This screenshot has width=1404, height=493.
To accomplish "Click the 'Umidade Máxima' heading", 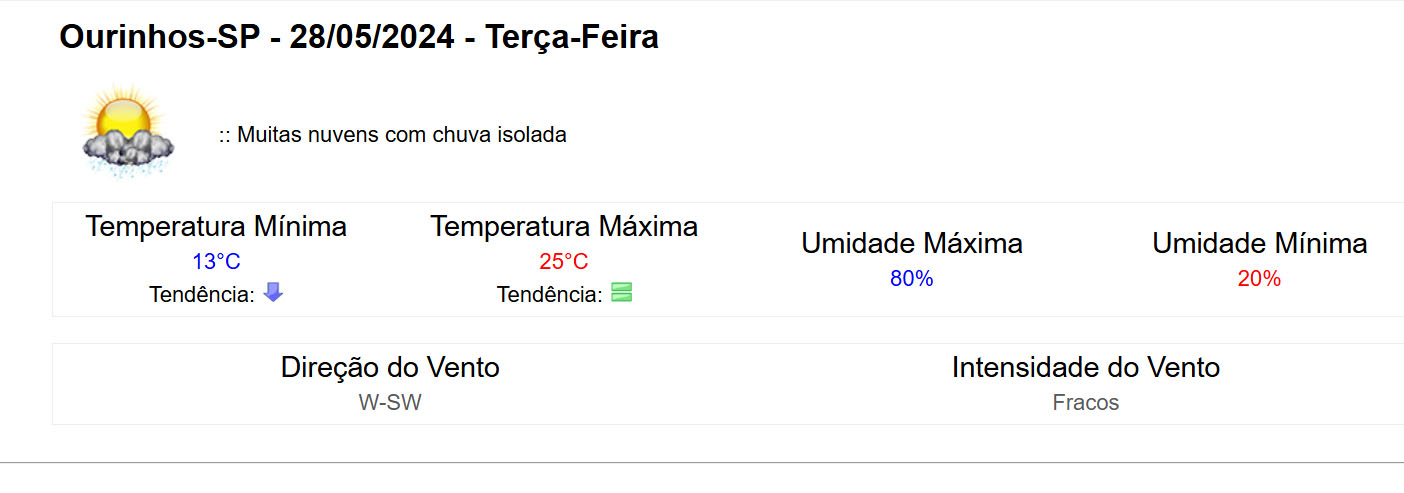I will coord(912,243).
